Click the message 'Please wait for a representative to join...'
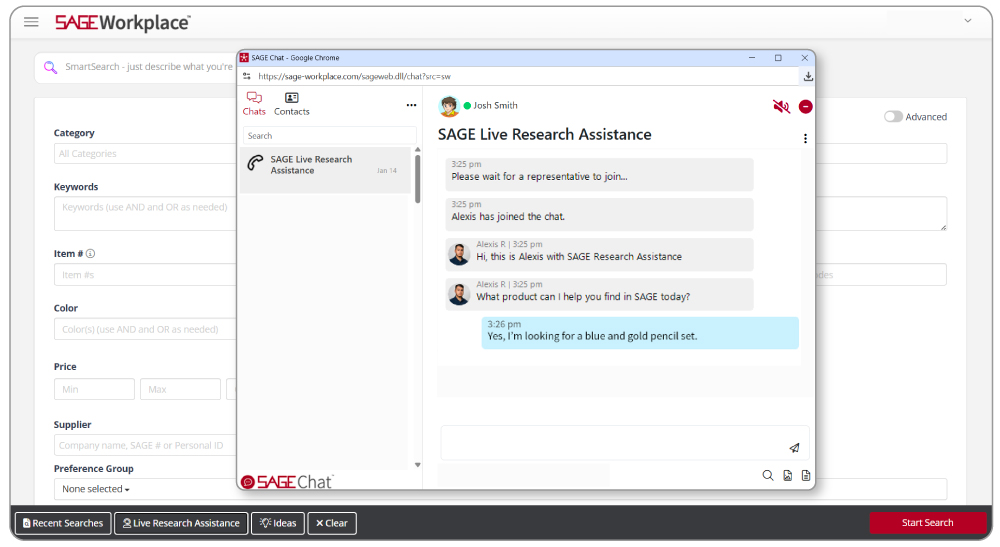 [599, 174]
